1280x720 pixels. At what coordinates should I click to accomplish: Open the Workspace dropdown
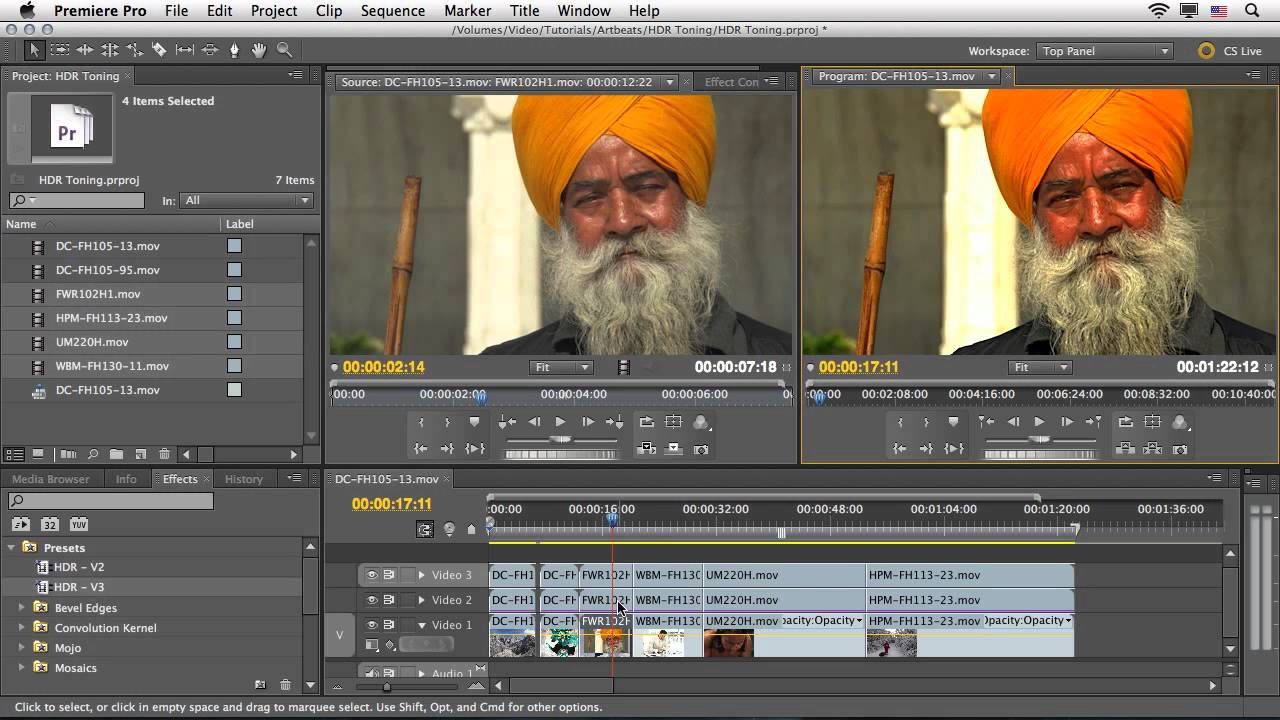click(1105, 51)
